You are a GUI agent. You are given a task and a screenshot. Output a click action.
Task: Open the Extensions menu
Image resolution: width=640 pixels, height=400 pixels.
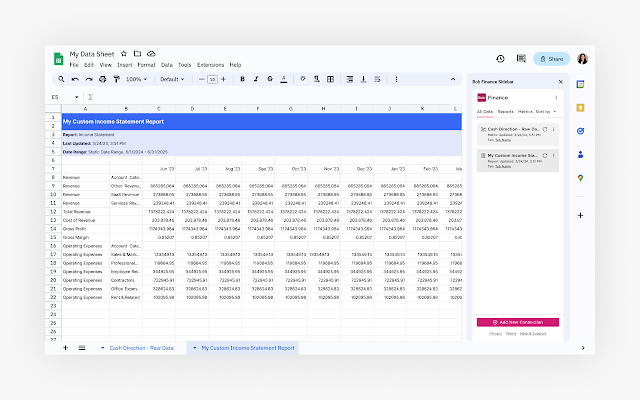click(211, 65)
